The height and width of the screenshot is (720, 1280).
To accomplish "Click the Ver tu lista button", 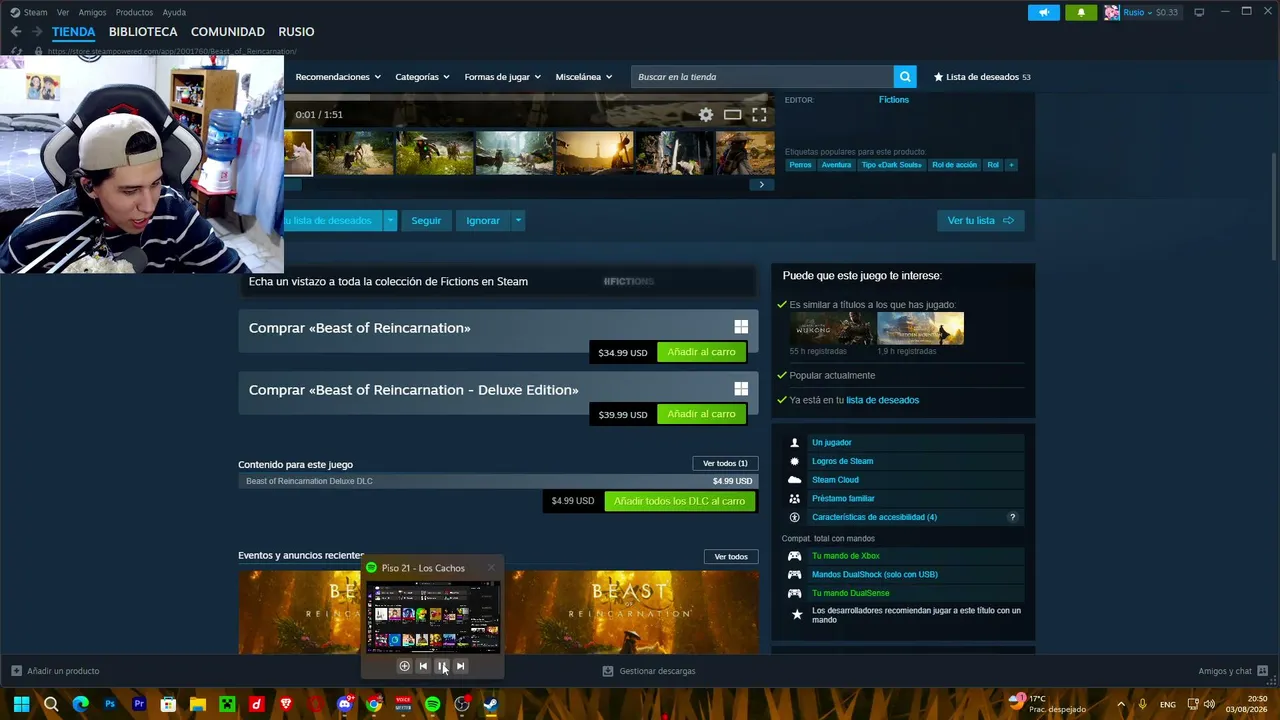I will (x=980, y=220).
